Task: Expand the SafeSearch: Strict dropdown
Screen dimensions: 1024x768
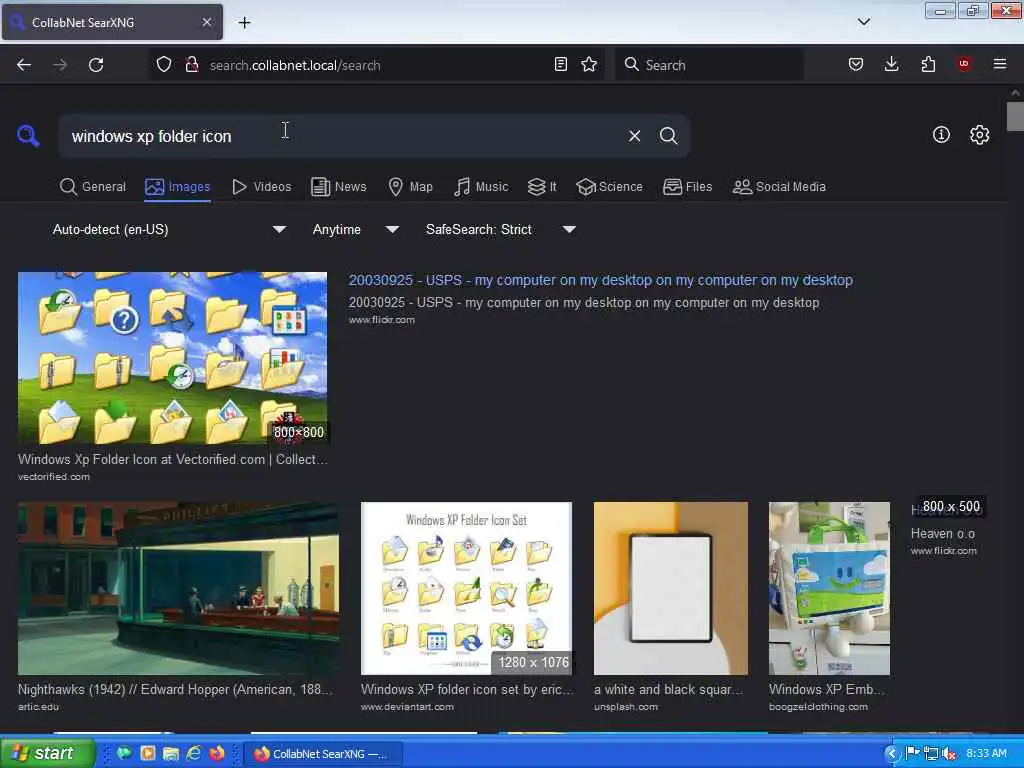Action: point(501,229)
